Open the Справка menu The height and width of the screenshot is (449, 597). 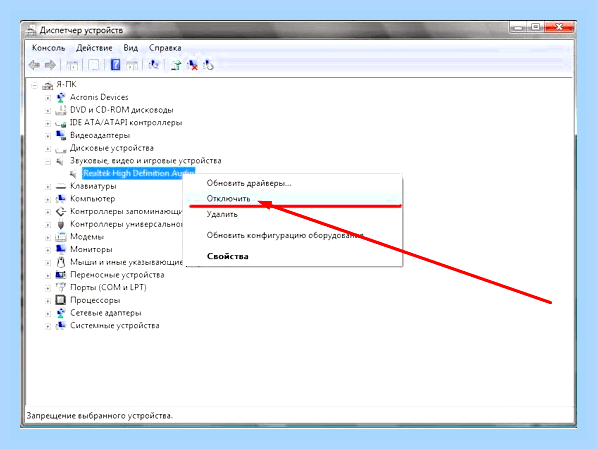coord(165,48)
